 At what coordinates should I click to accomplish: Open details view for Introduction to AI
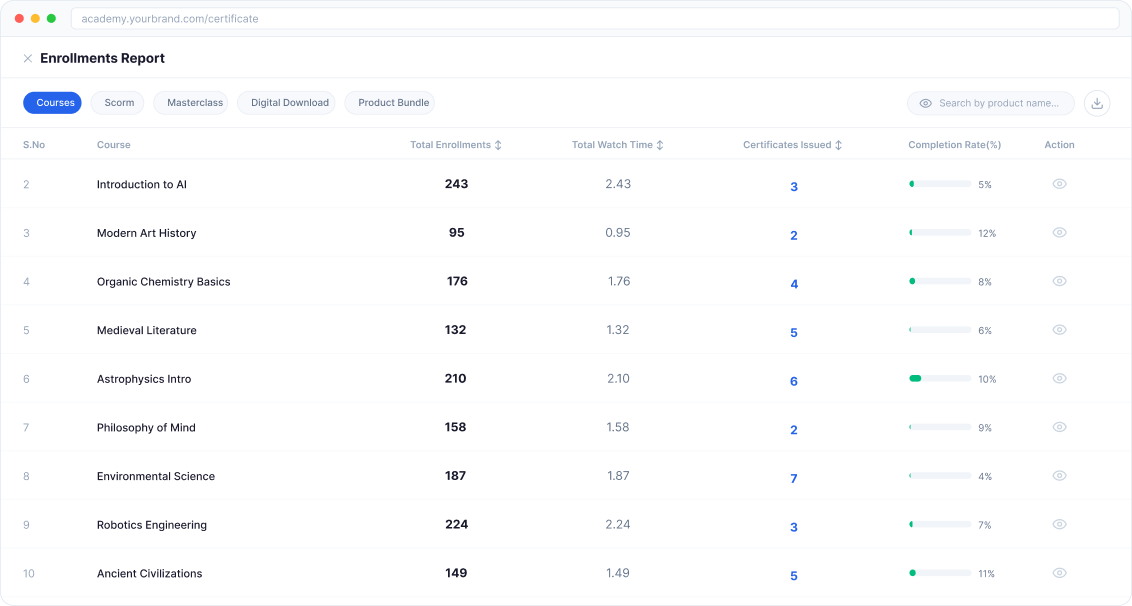1059,184
